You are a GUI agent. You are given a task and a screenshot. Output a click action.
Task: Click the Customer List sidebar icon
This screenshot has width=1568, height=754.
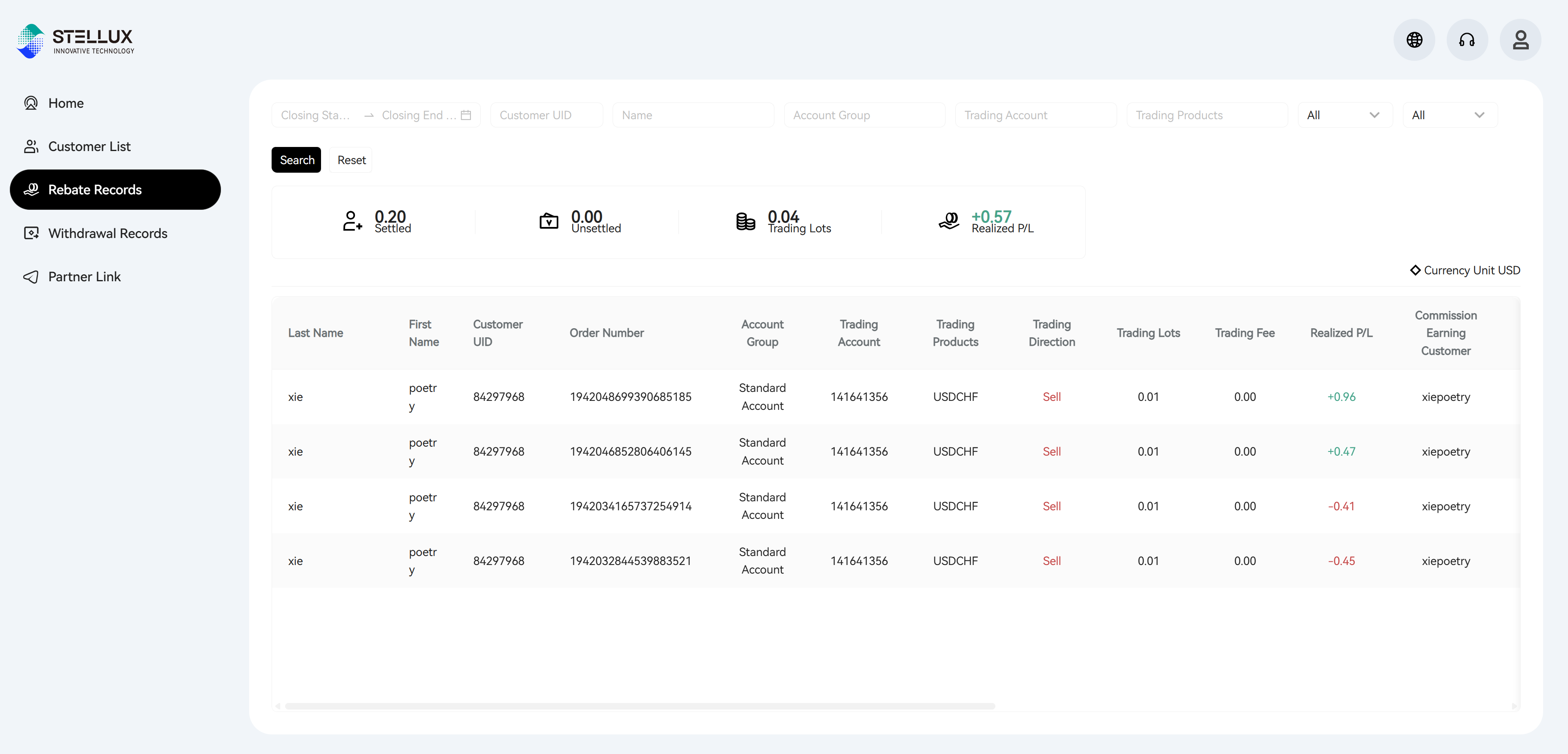tap(31, 147)
